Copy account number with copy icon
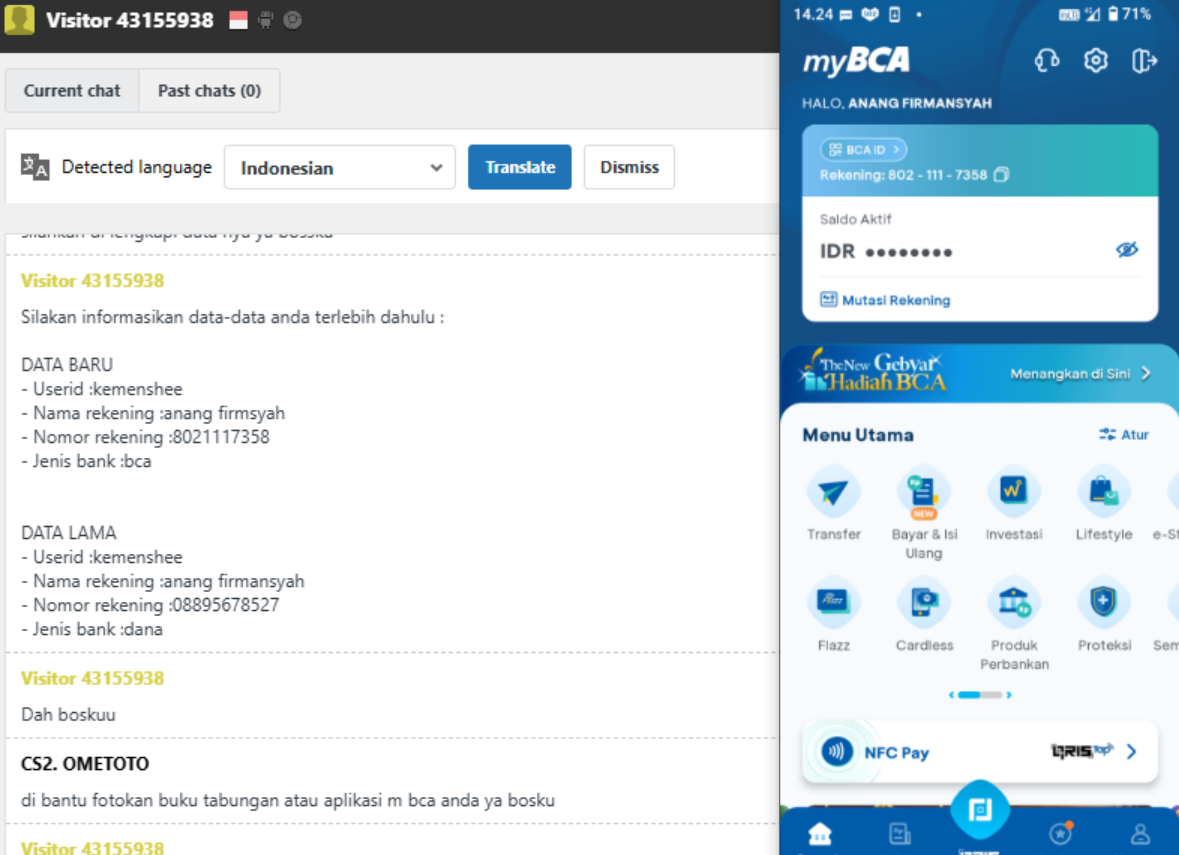The width and height of the screenshot is (1179, 855). (x=1001, y=174)
